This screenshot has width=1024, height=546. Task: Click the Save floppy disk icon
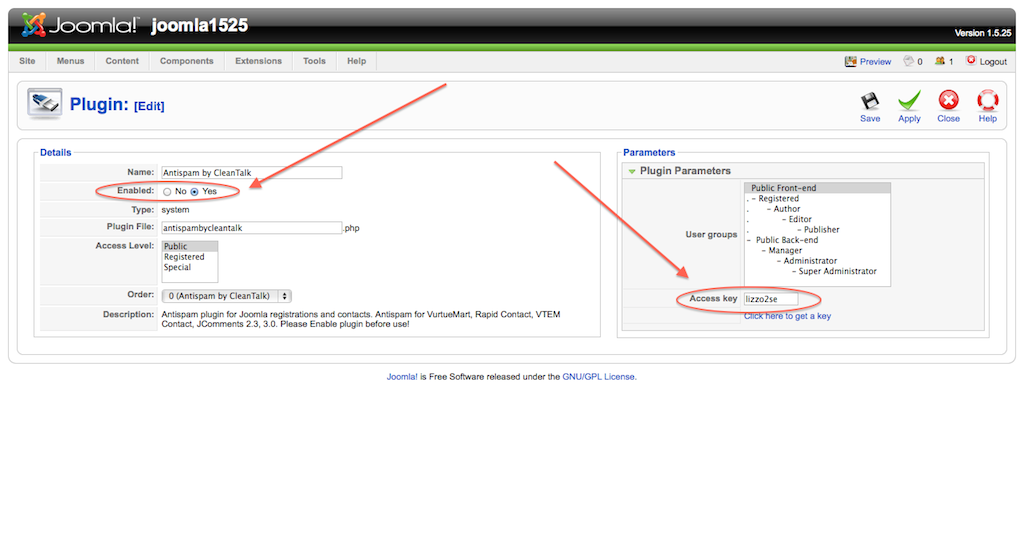click(870, 101)
